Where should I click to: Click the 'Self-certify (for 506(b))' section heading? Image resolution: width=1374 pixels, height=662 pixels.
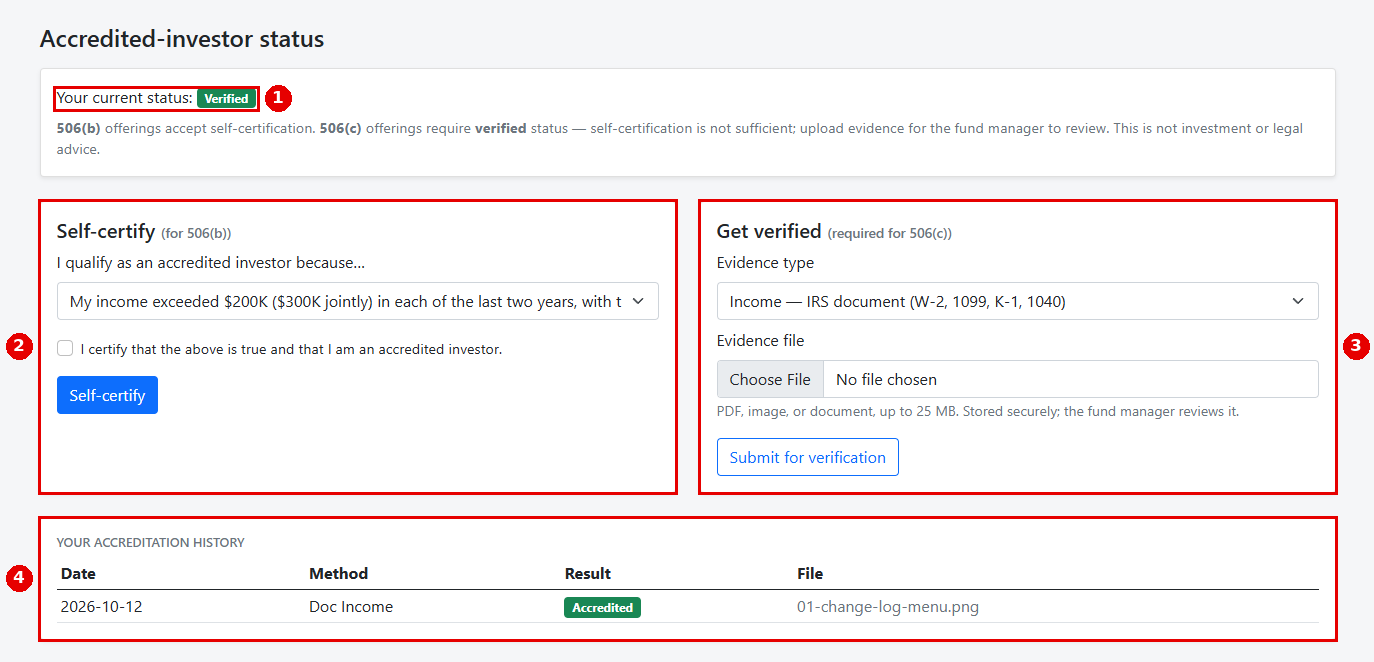pos(144,231)
